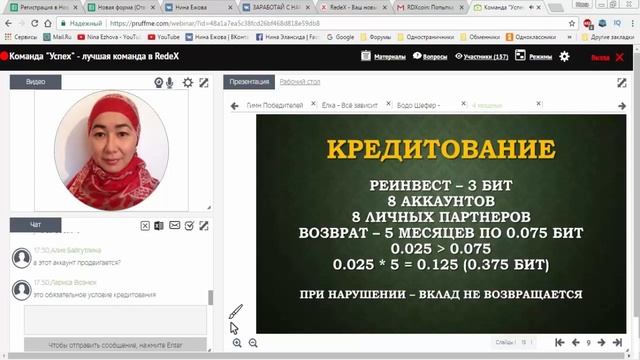Select the pointer cursor tool

click(234, 328)
